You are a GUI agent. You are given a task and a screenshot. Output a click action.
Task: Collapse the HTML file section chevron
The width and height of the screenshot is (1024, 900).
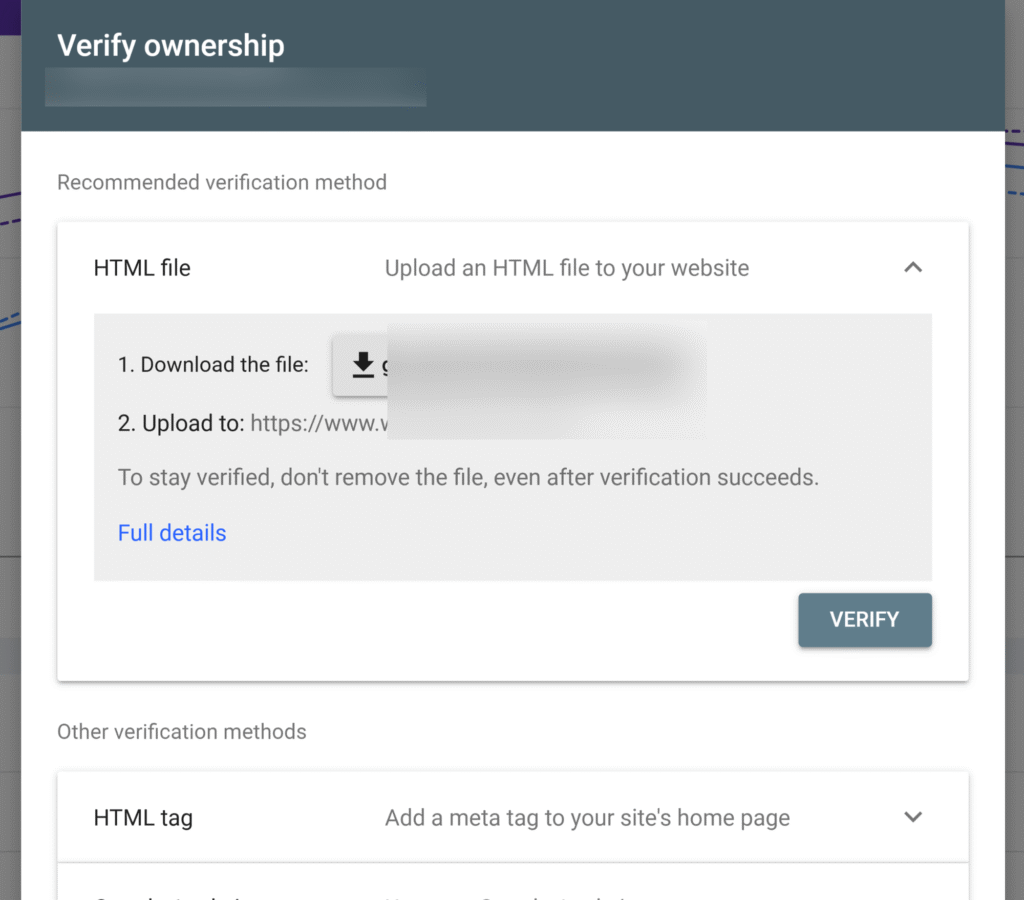[x=913, y=267]
